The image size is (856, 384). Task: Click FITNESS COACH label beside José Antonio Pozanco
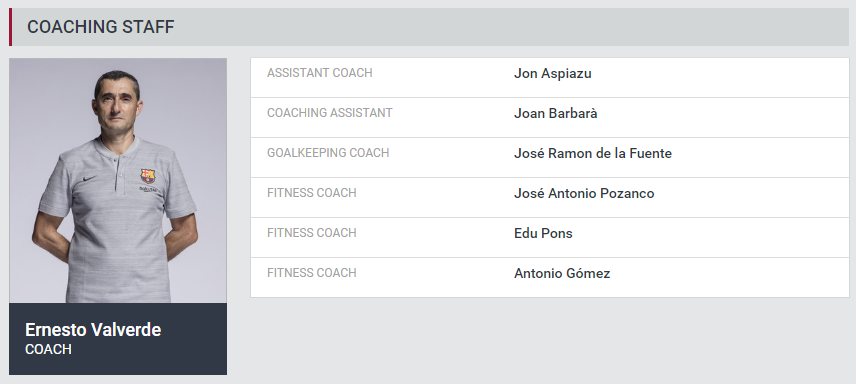click(312, 192)
